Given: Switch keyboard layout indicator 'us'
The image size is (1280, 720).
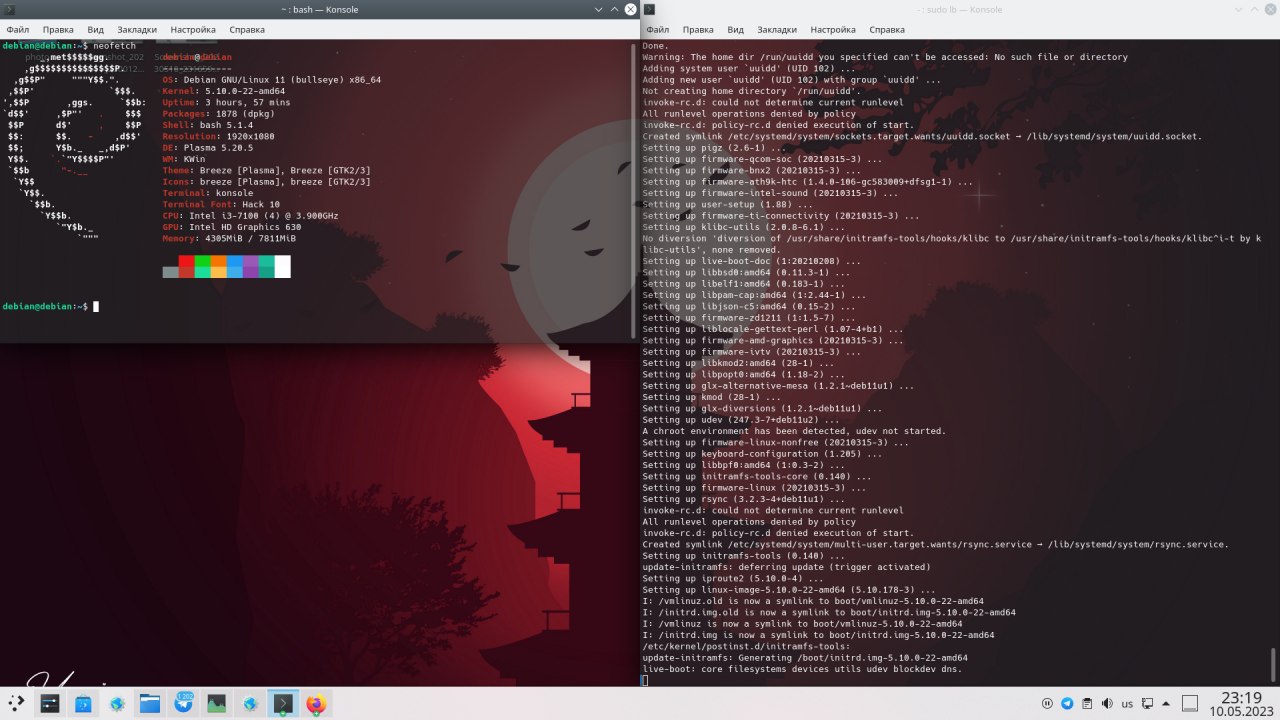Looking at the screenshot, I should click(1127, 704).
